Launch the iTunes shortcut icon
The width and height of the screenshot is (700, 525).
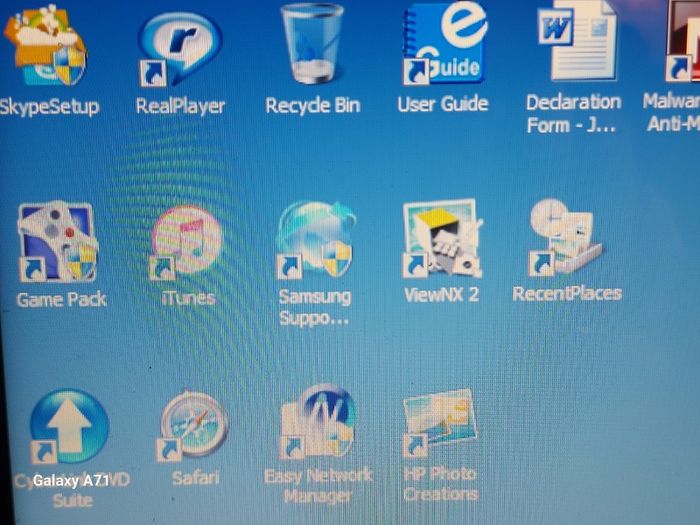[185, 242]
